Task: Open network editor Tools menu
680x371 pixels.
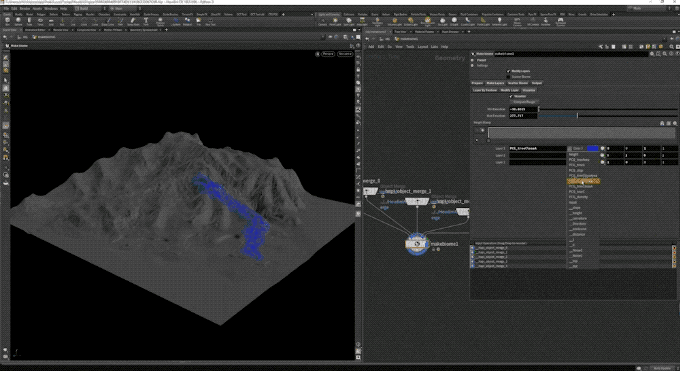Action: pos(410,46)
